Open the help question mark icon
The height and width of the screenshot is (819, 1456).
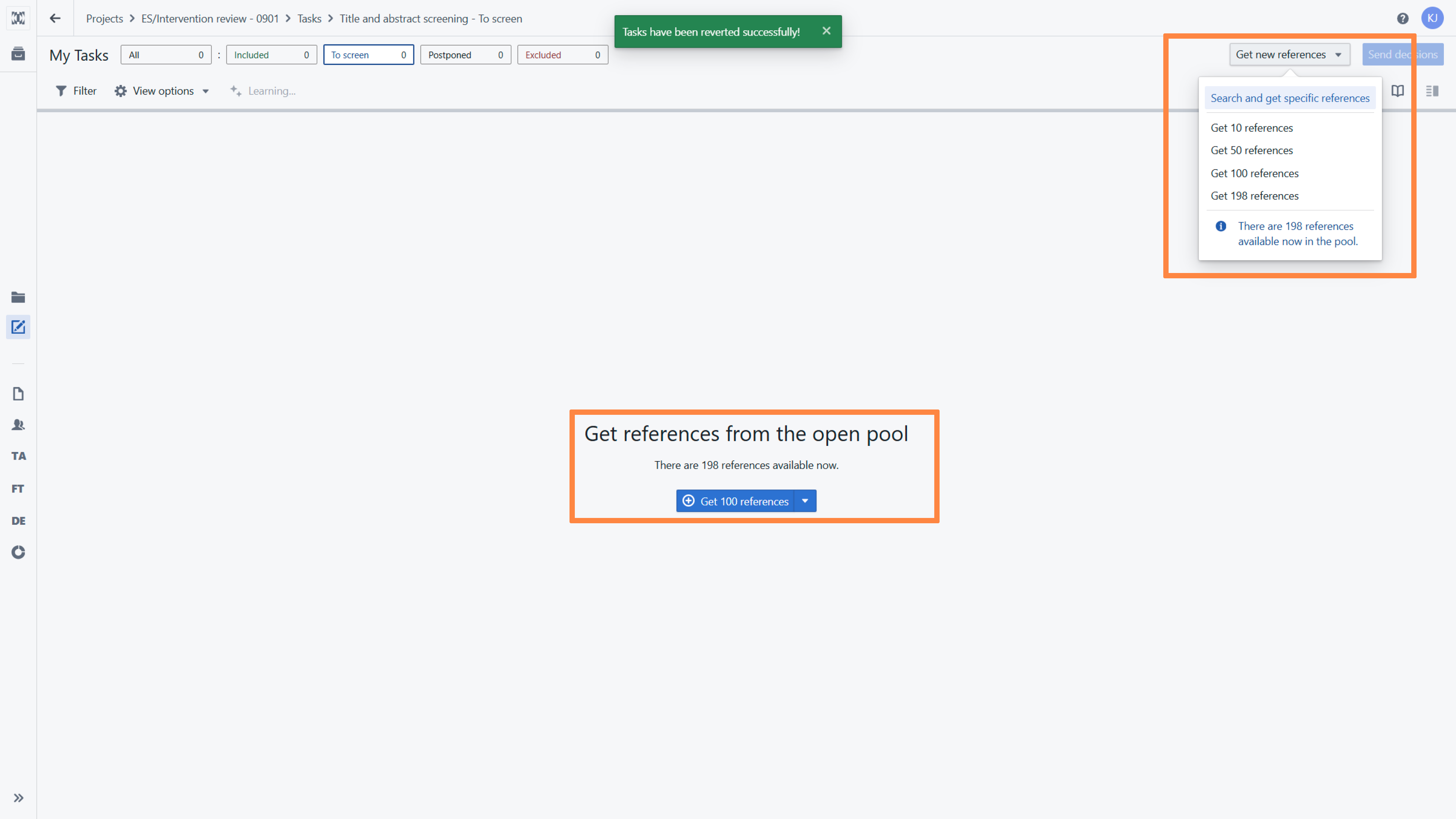(1402, 19)
